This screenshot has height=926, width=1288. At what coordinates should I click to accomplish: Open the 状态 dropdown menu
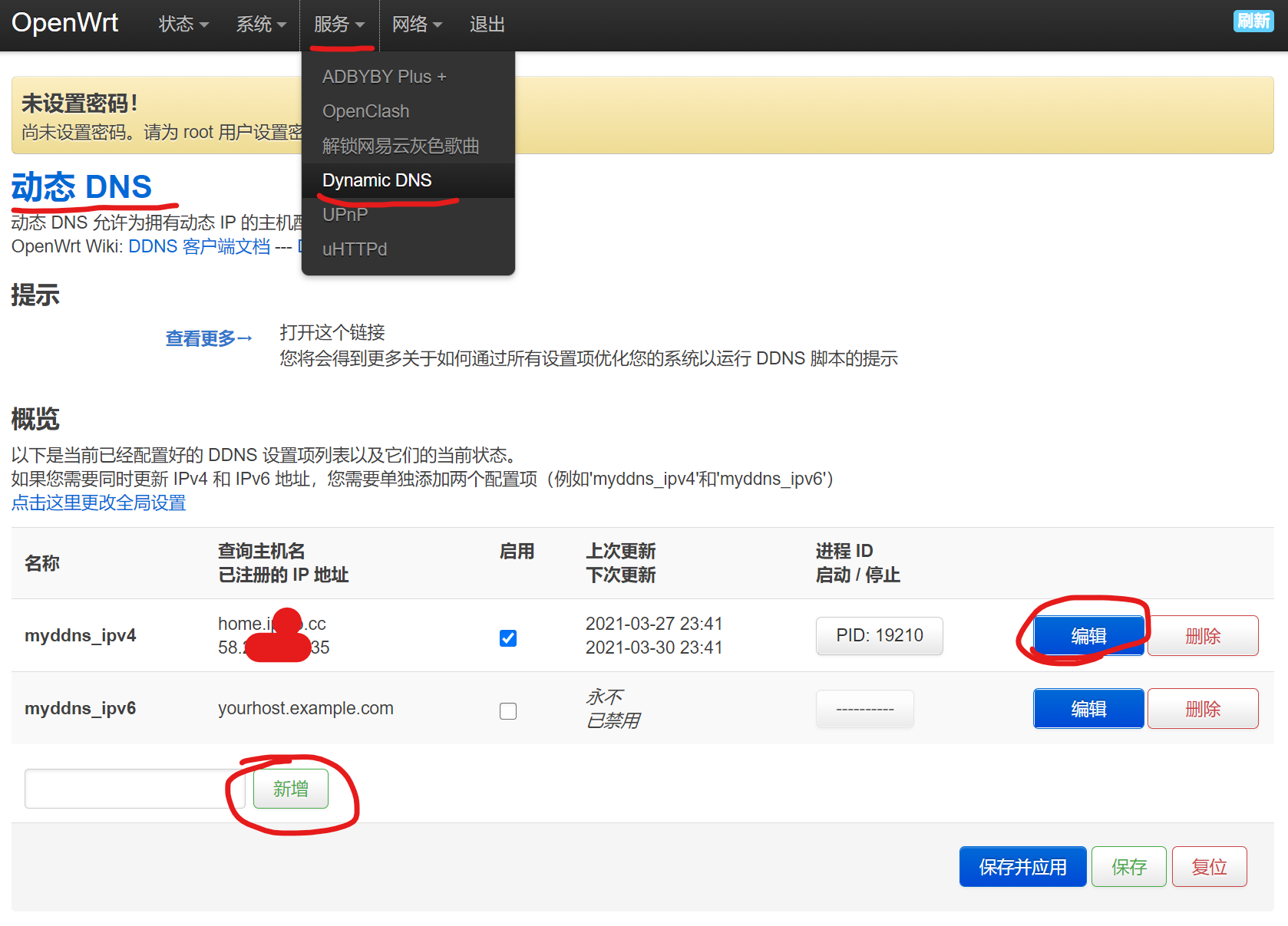point(183,25)
